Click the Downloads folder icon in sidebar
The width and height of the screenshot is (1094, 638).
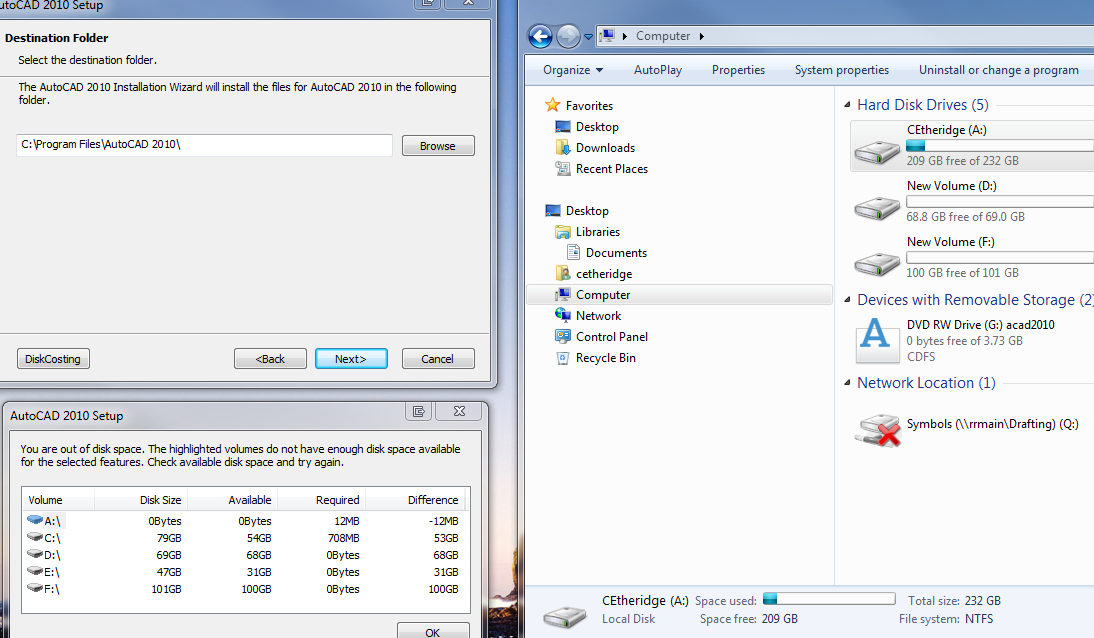pos(563,147)
